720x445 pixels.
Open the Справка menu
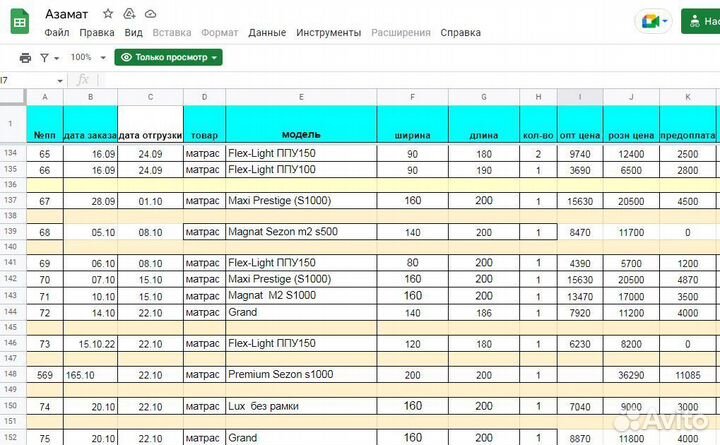pyautogui.click(x=461, y=33)
